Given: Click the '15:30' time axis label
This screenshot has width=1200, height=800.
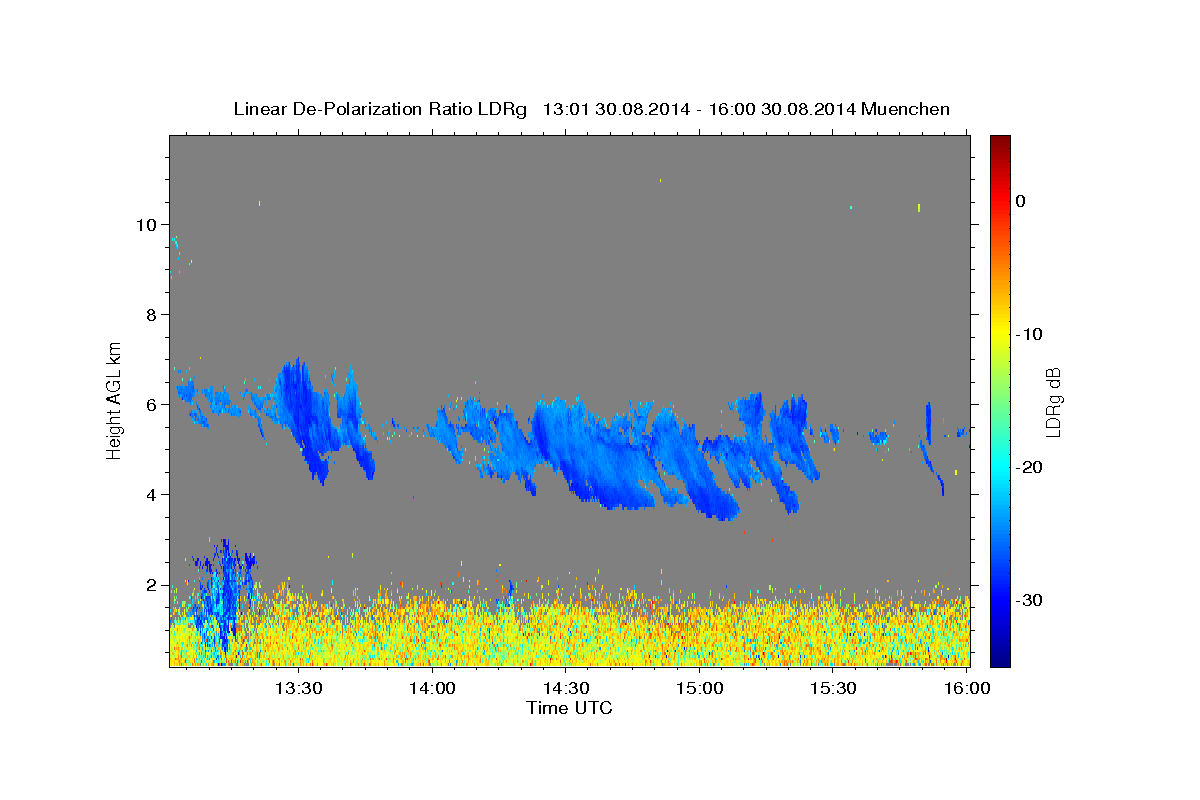Looking at the screenshot, I should click(x=834, y=688).
